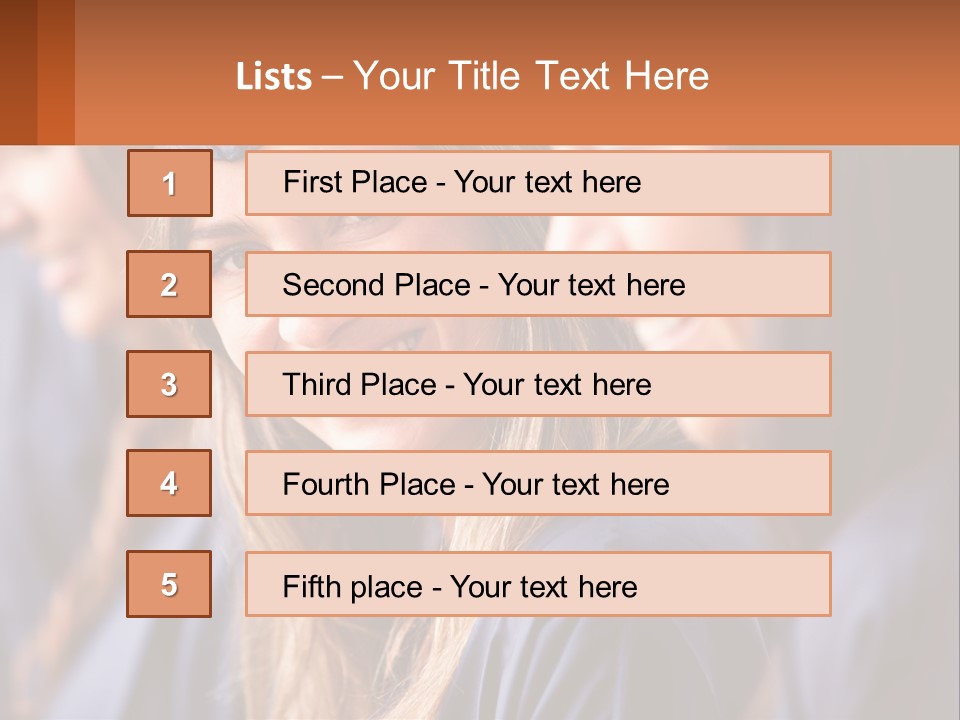Select the number 2 square
Viewport: 960px width, 720px height.
click(169, 284)
